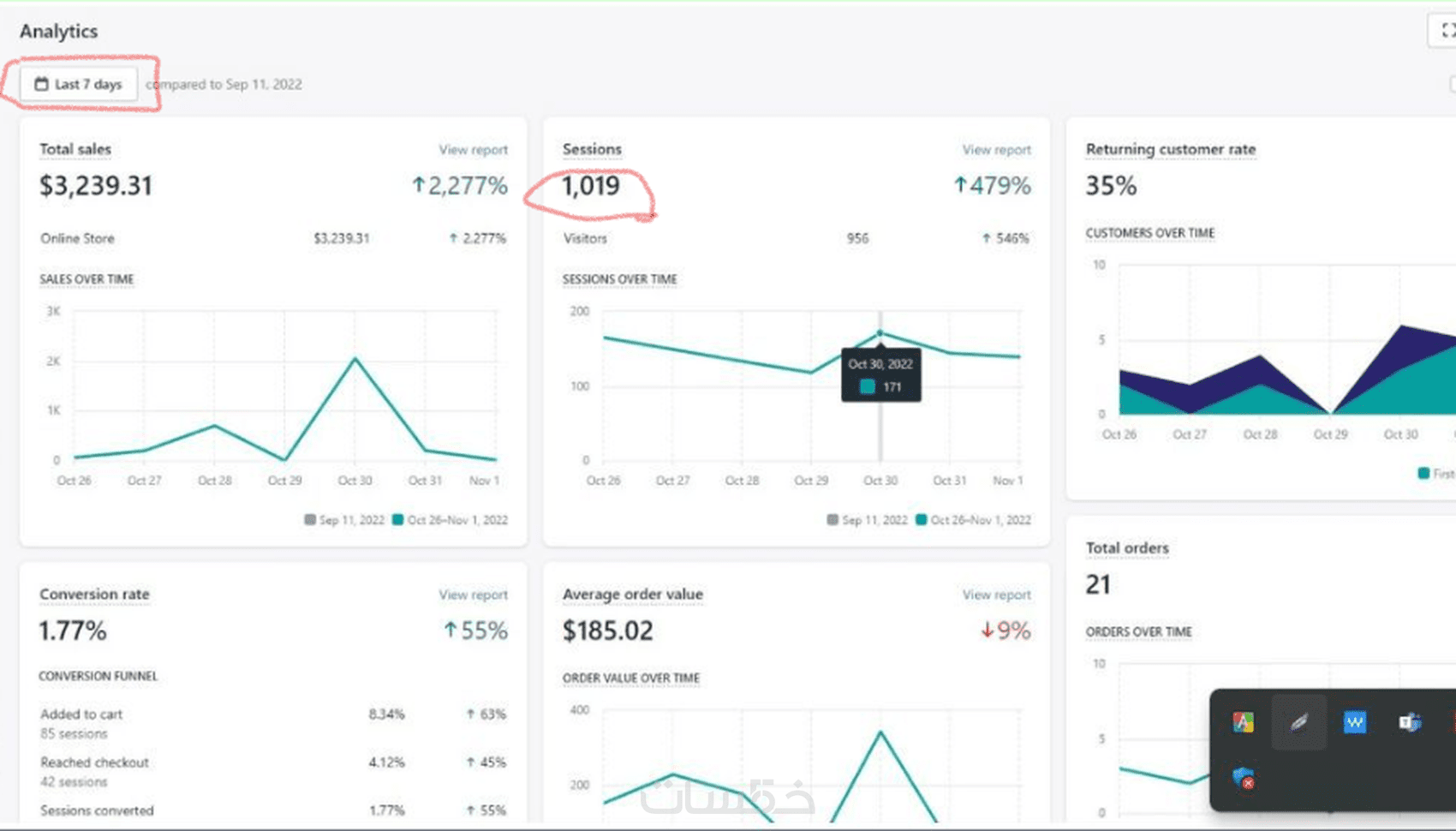
Task: Select the Added to cart funnel row
Action: pyautogui.click(x=273, y=723)
